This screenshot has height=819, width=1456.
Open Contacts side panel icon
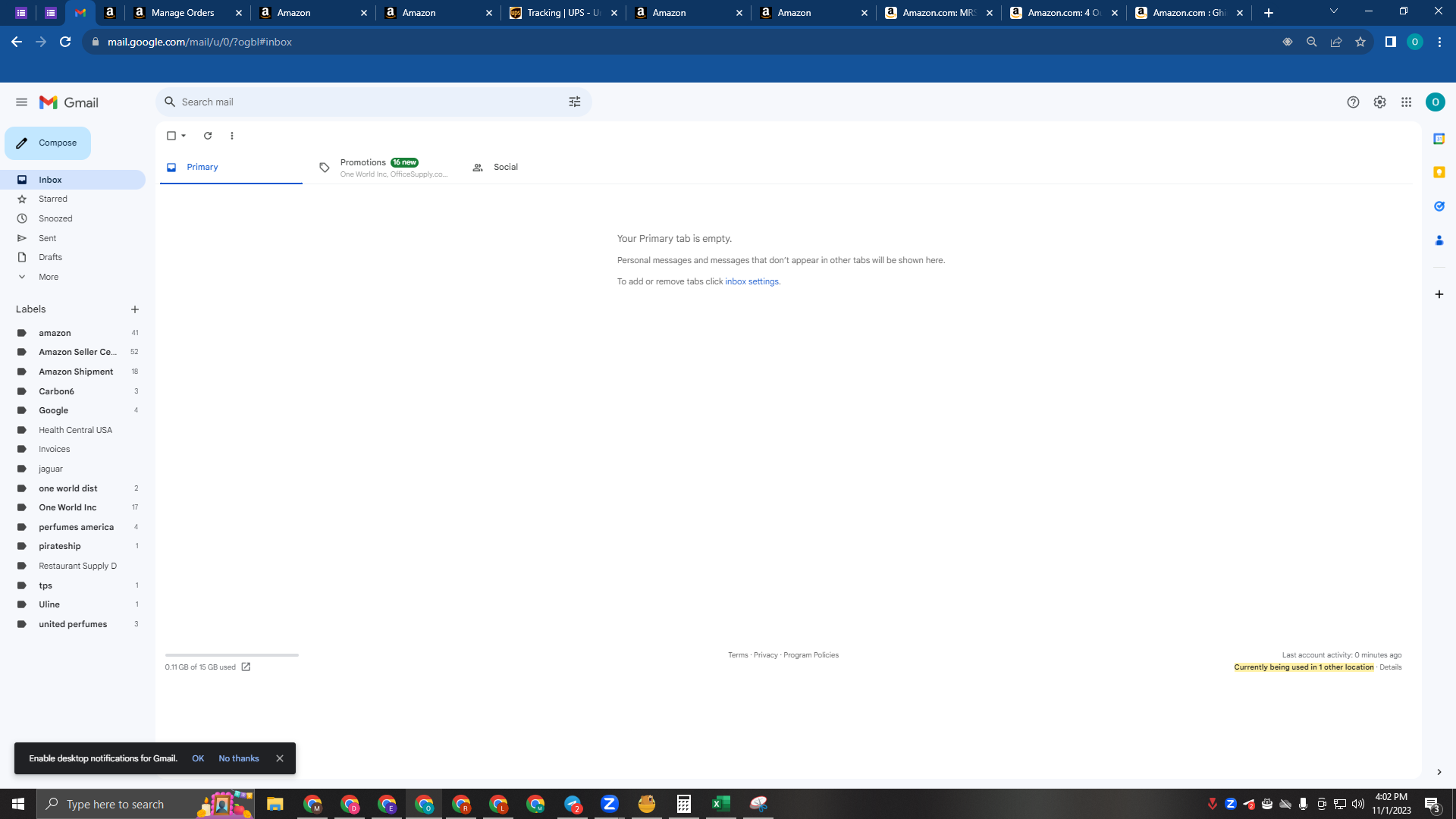[1439, 240]
